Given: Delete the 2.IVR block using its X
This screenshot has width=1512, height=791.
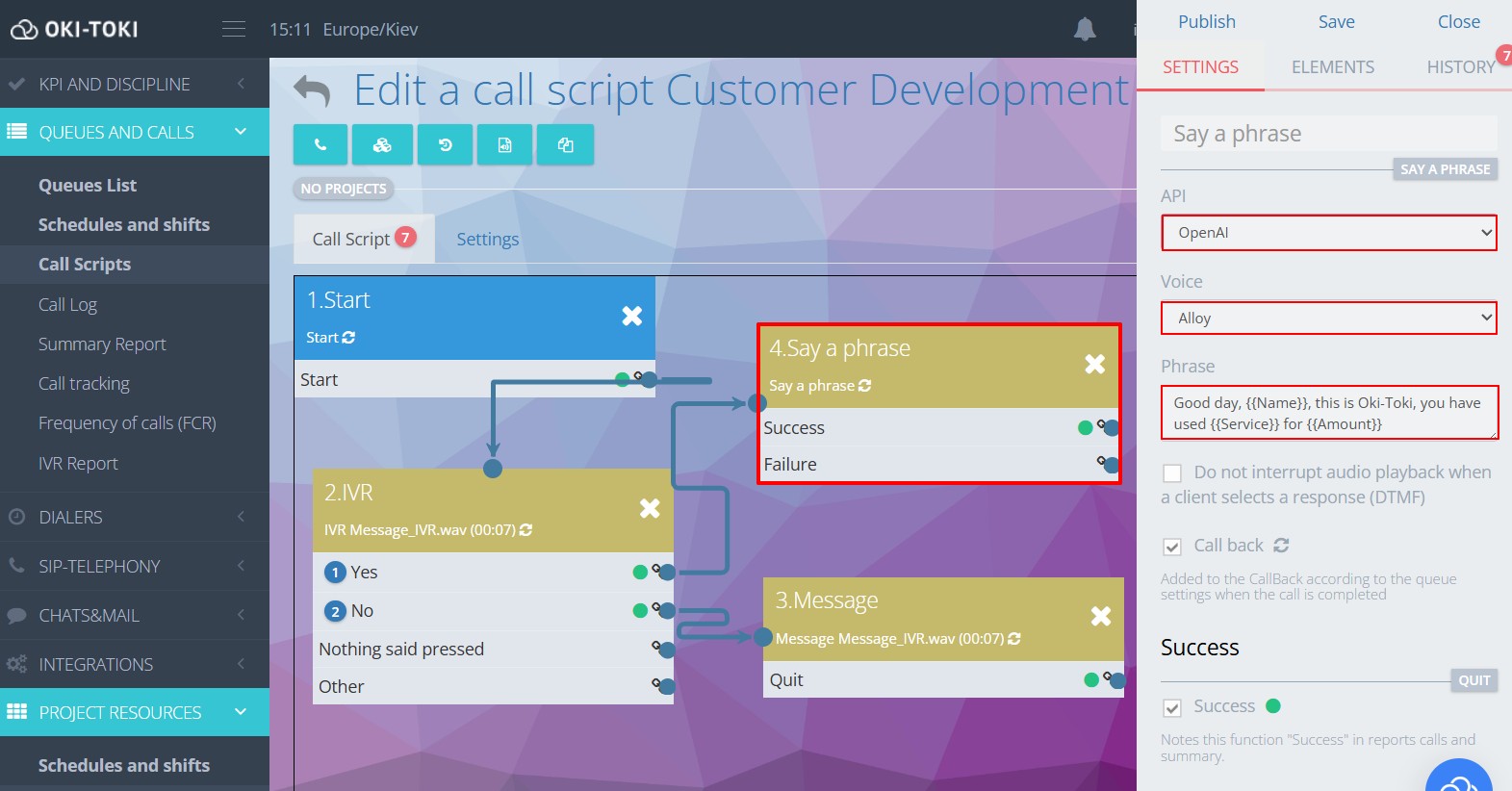Looking at the screenshot, I should 650,508.
